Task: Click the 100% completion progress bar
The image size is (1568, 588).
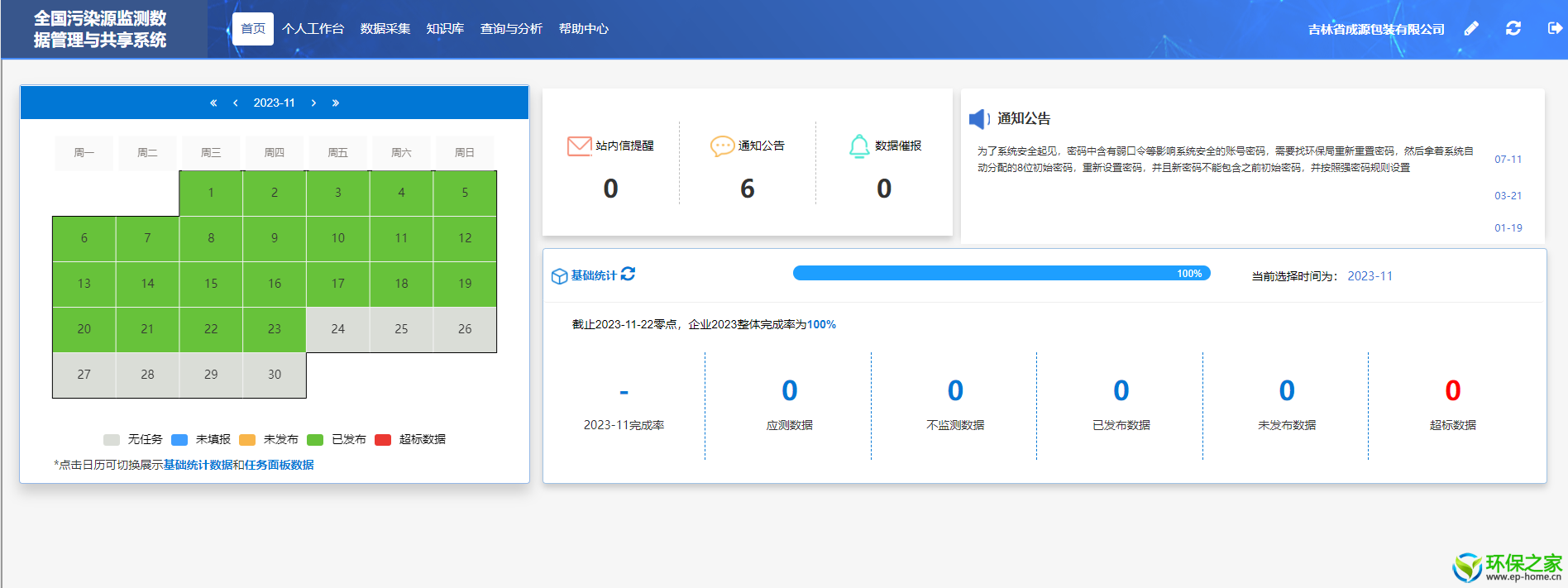Action: point(1002,273)
